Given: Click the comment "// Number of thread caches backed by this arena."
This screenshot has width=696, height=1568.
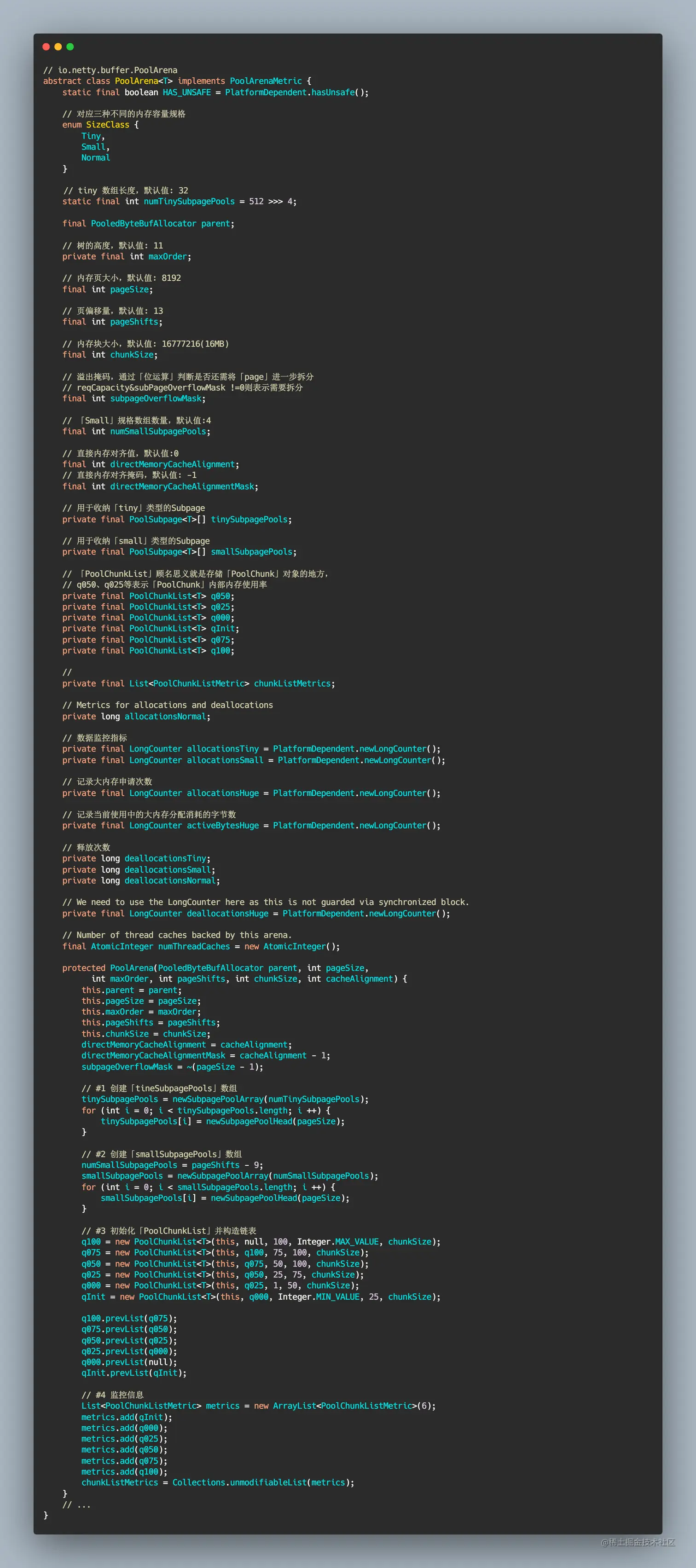Looking at the screenshot, I should pos(177,935).
